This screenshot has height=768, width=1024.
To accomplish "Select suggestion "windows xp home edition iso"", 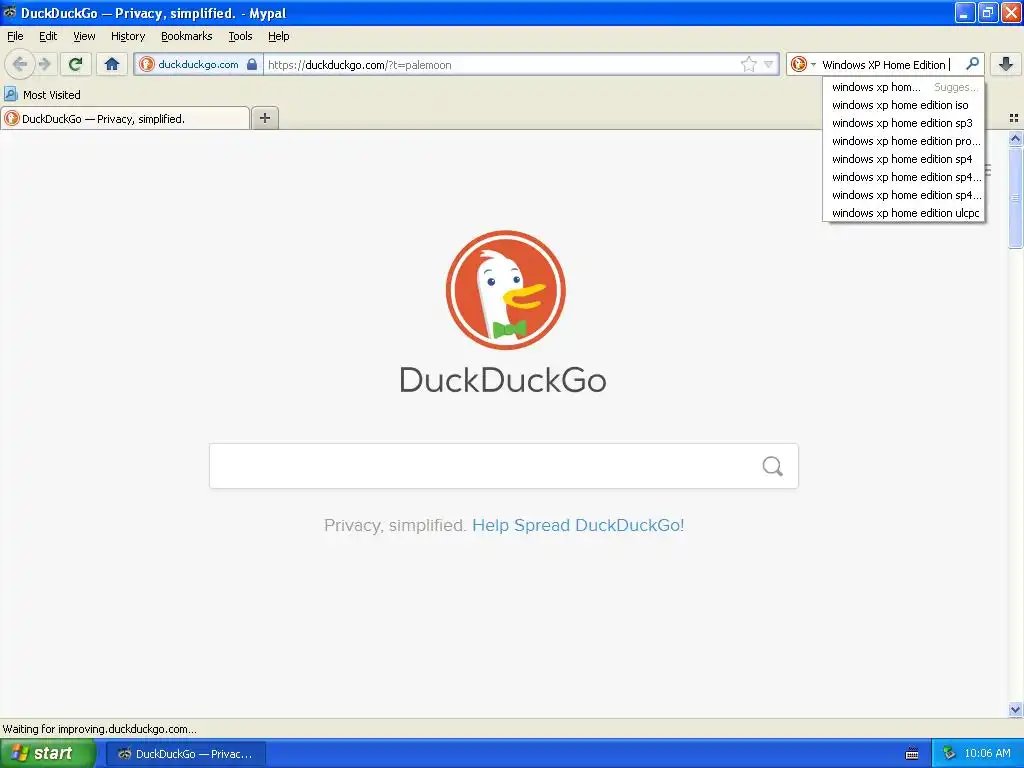I will [x=904, y=105].
